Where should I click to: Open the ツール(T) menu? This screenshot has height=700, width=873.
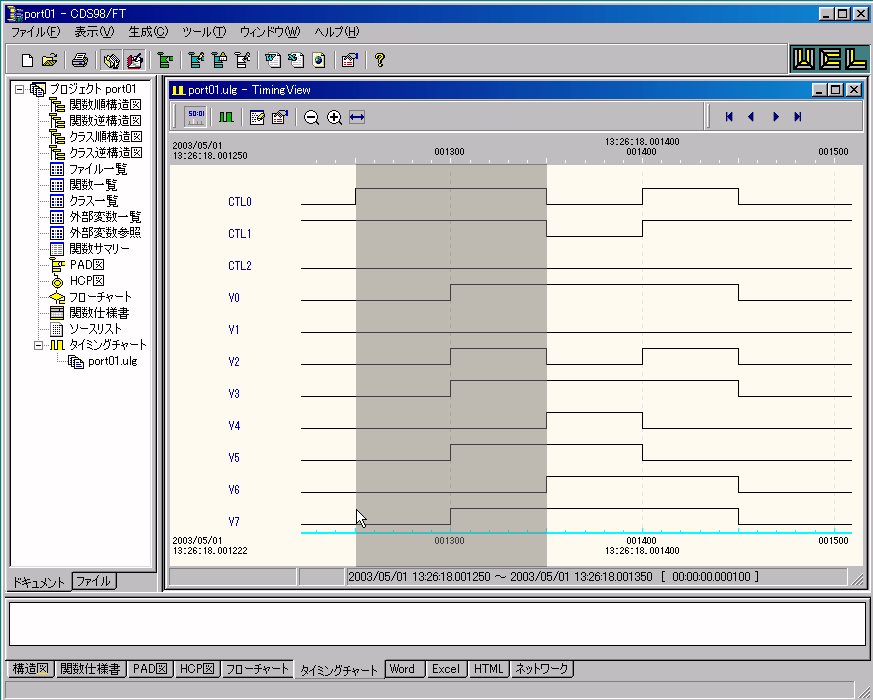(x=204, y=32)
